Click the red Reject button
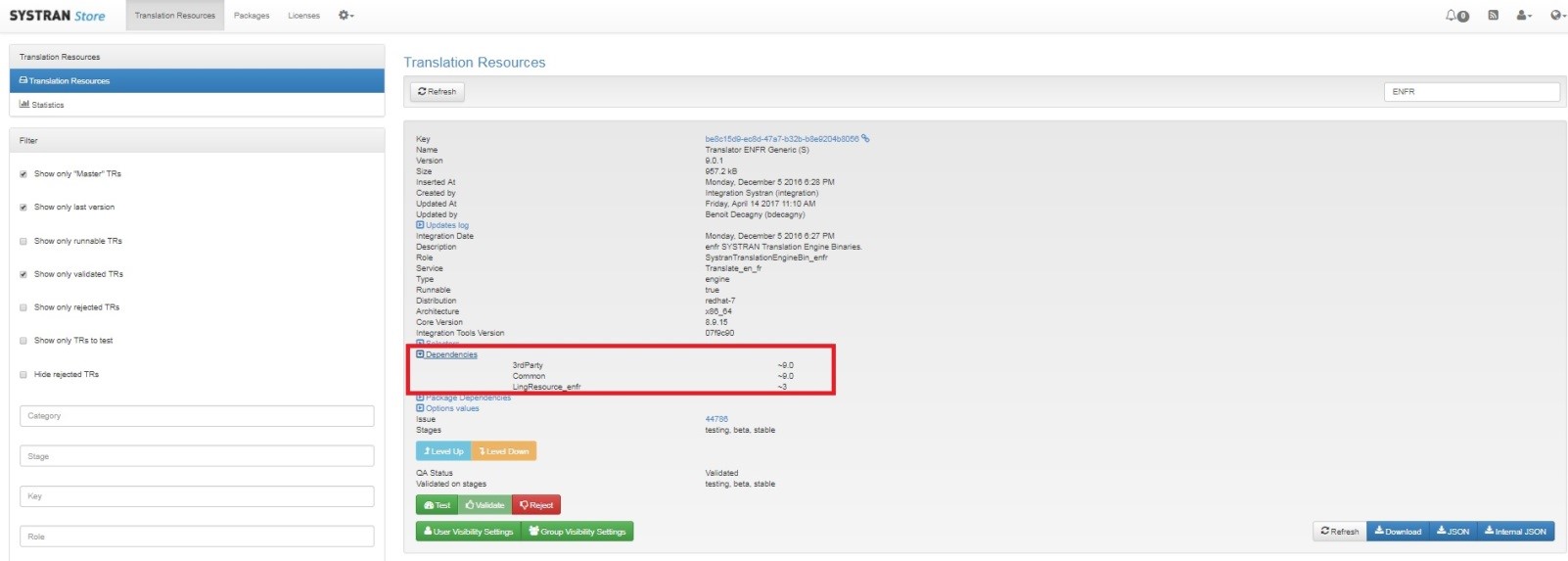Viewport: 1568px width, 561px height. 536,505
